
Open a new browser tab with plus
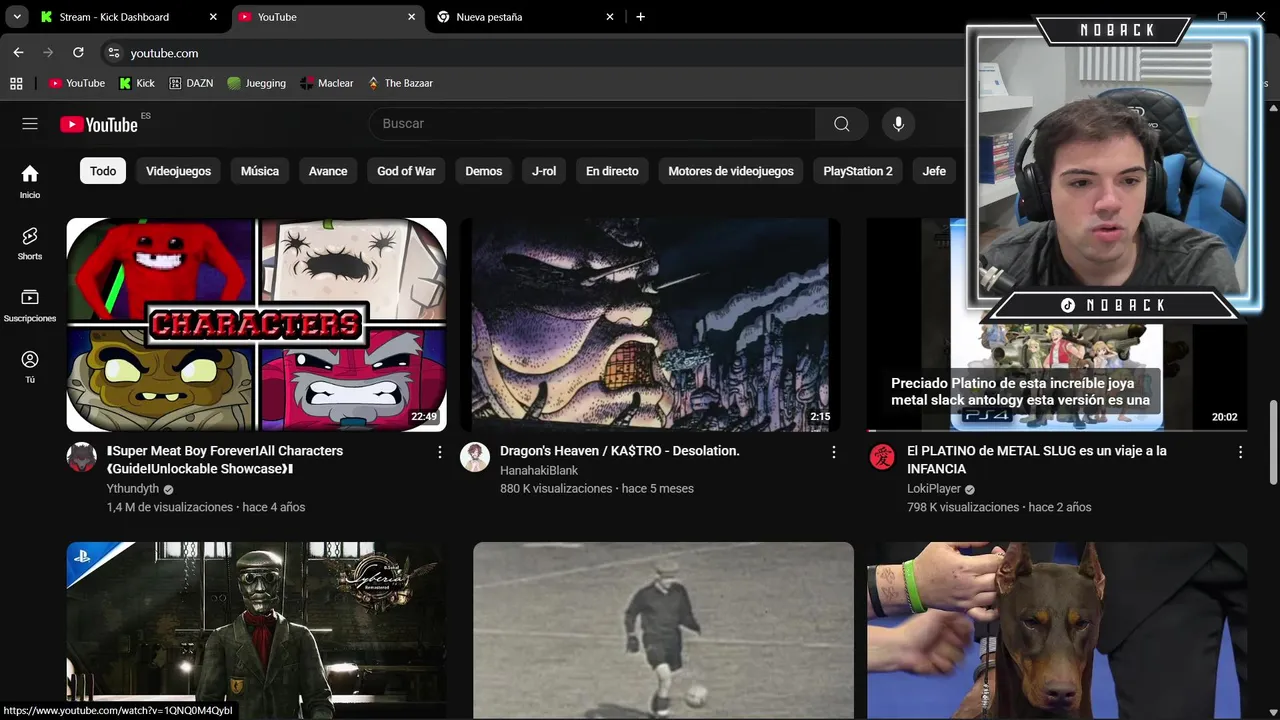coord(640,17)
